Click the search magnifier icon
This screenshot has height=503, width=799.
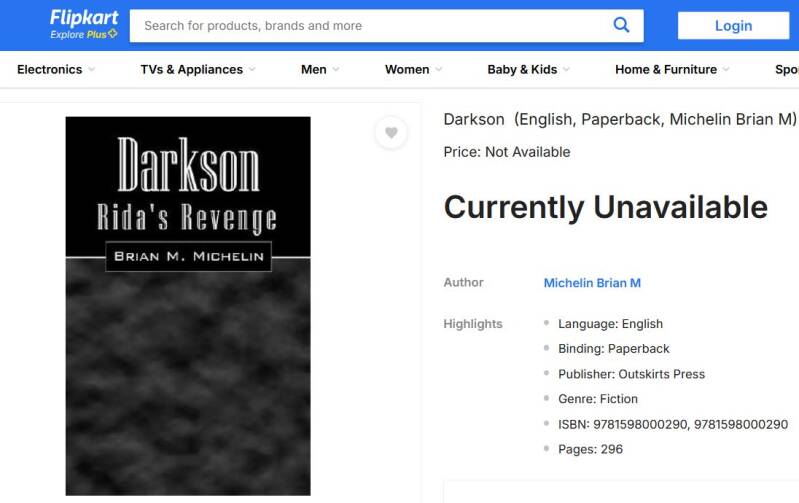(621, 24)
